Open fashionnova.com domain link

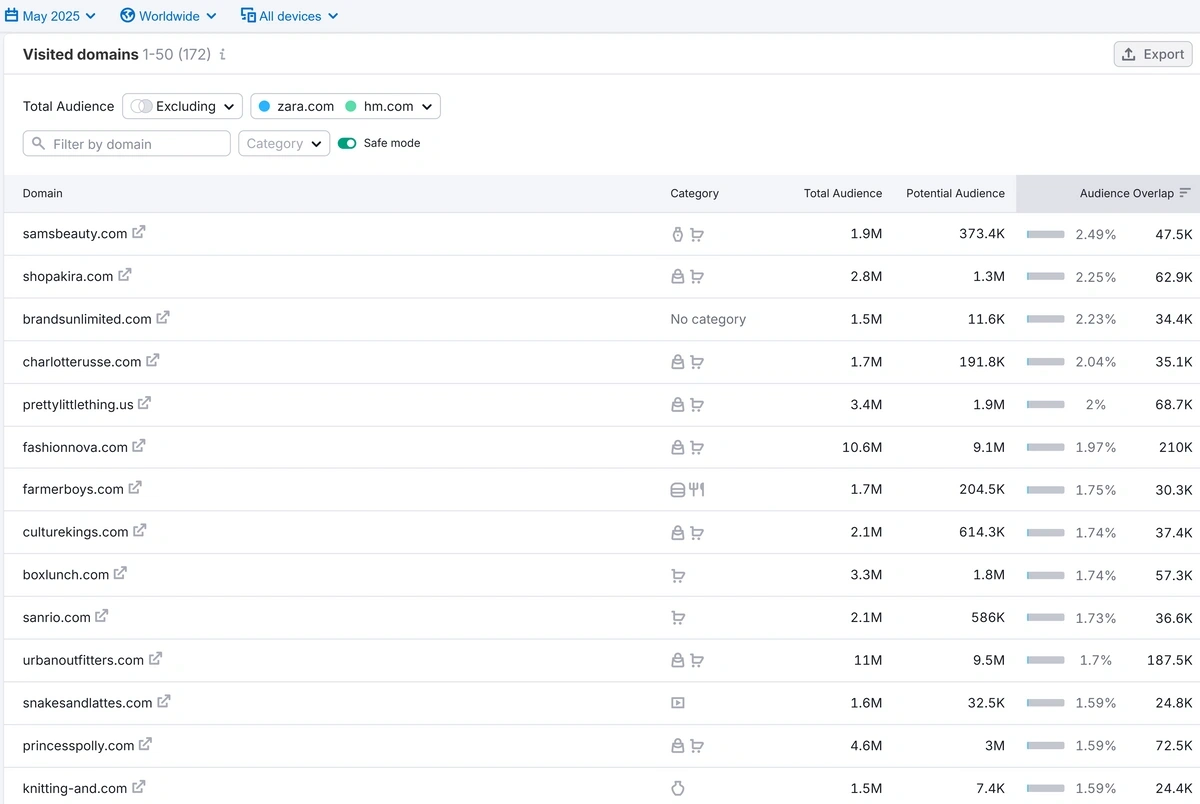coord(75,447)
